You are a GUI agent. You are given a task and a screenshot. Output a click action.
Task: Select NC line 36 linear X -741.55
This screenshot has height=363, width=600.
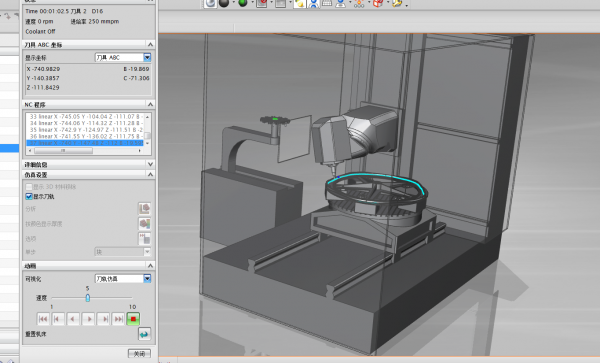[85, 136]
